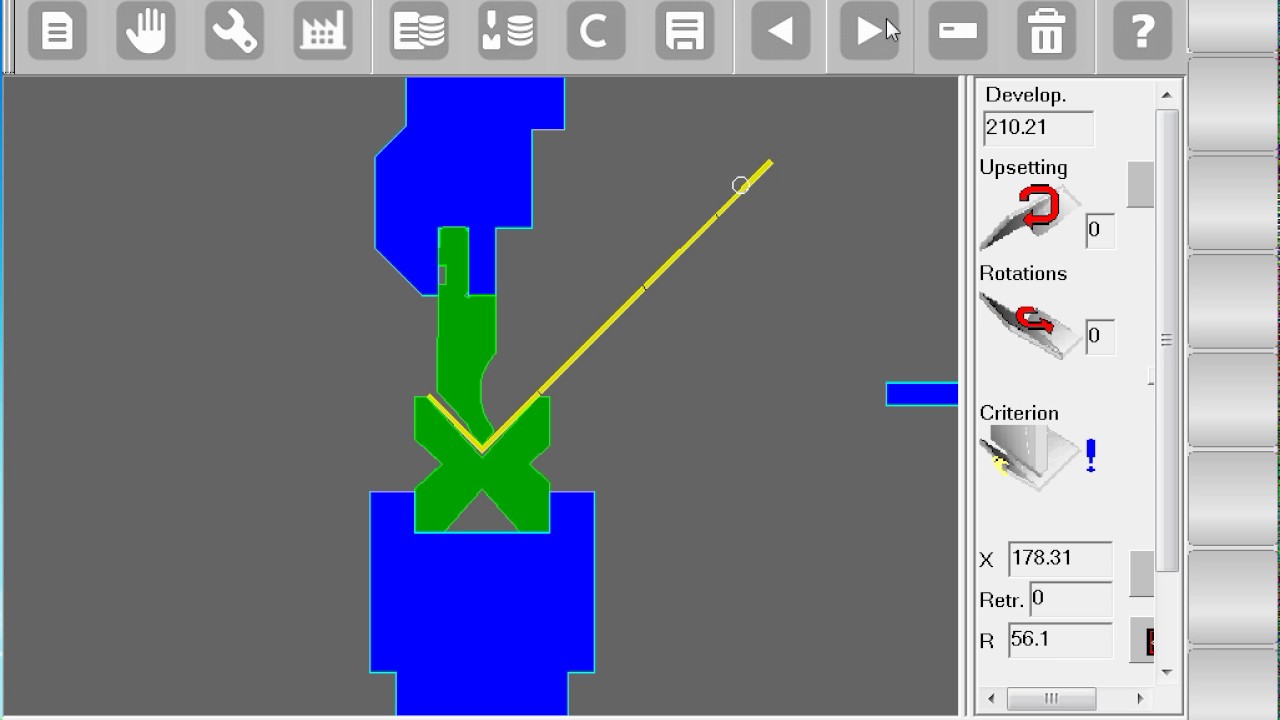Click the Criterion label text
The width and height of the screenshot is (1280, 720).
click(x=1019, y=413)
